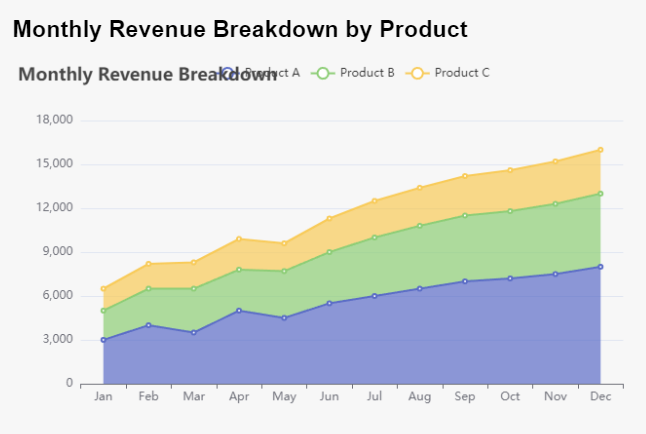Click the Sep label on x-axis

click(x=465, y=397)
